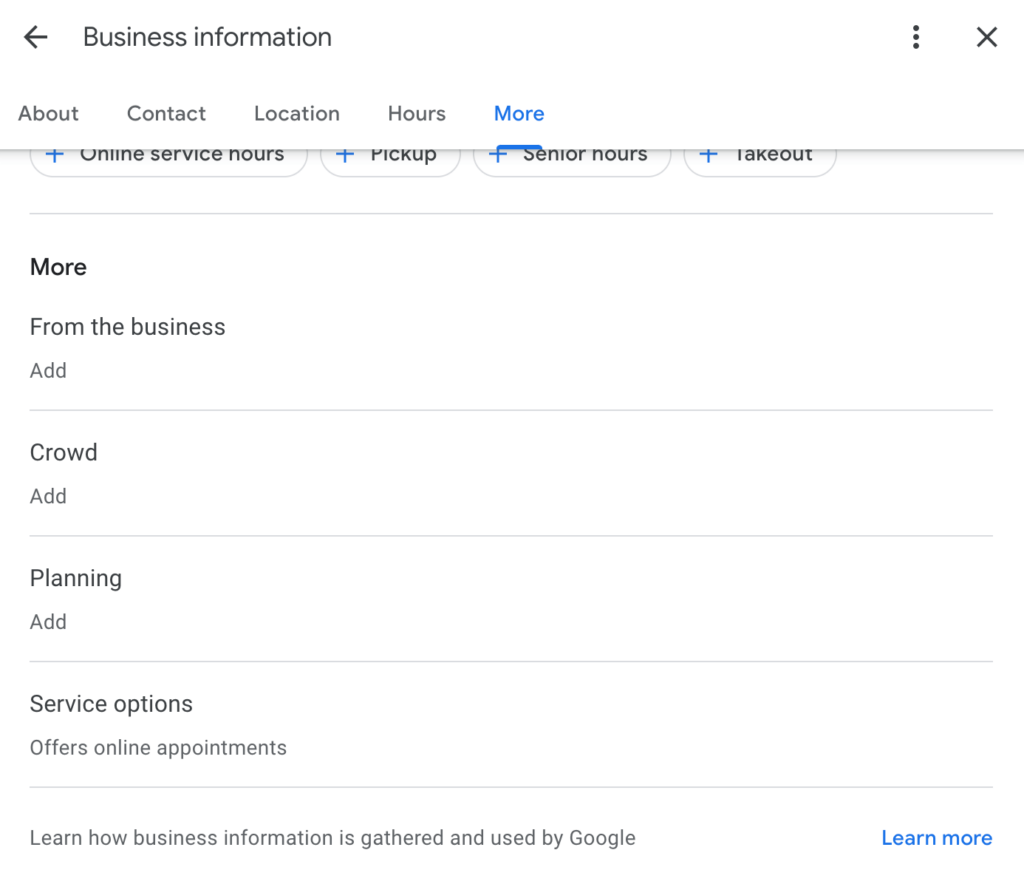The width and height of the screenshot is (1024, 884).
Task: Go back with the left arrow icon
Action: click(x=36, y=37)
